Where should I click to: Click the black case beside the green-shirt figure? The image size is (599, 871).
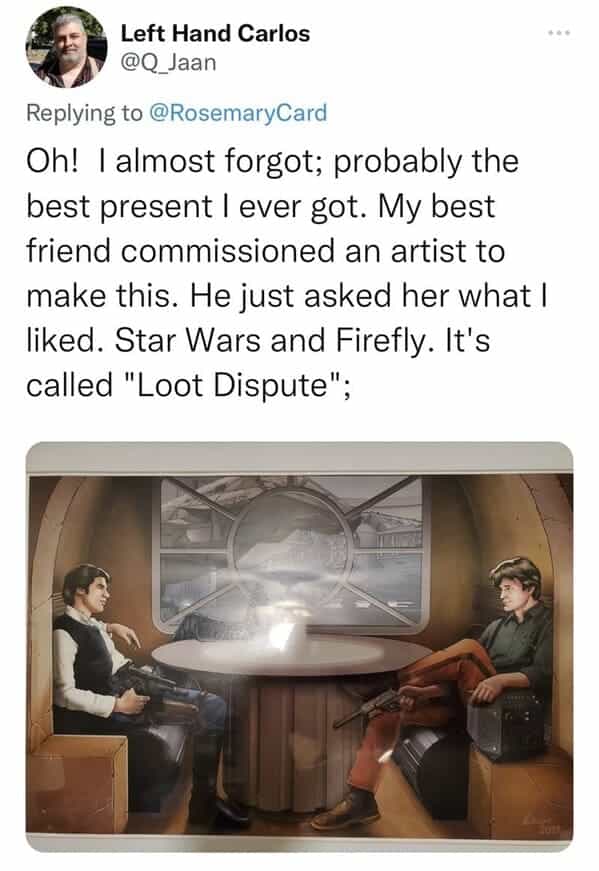pos(506,722)
